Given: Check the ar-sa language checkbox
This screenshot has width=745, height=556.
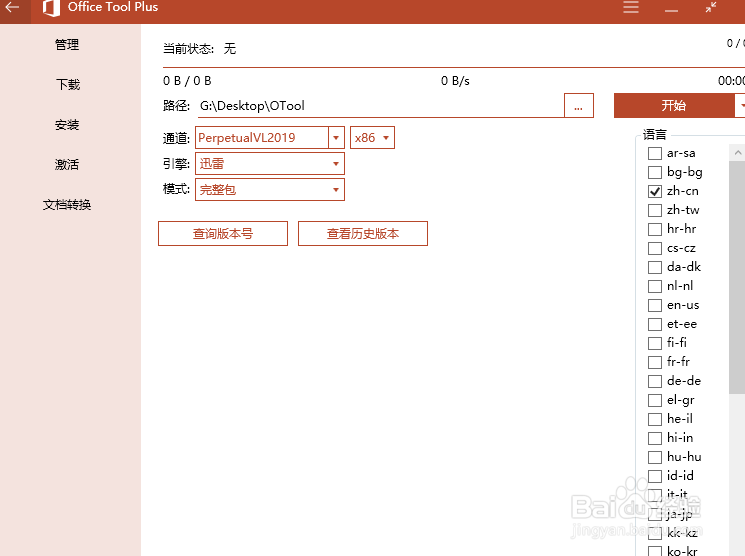Looking at the screenshot, I should coord(655,153).
